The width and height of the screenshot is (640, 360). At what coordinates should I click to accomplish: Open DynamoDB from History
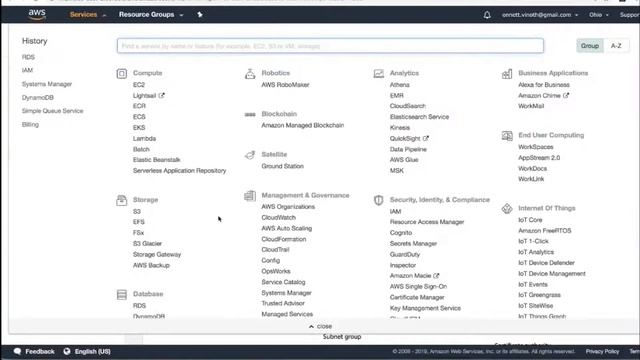coord(38,98)
